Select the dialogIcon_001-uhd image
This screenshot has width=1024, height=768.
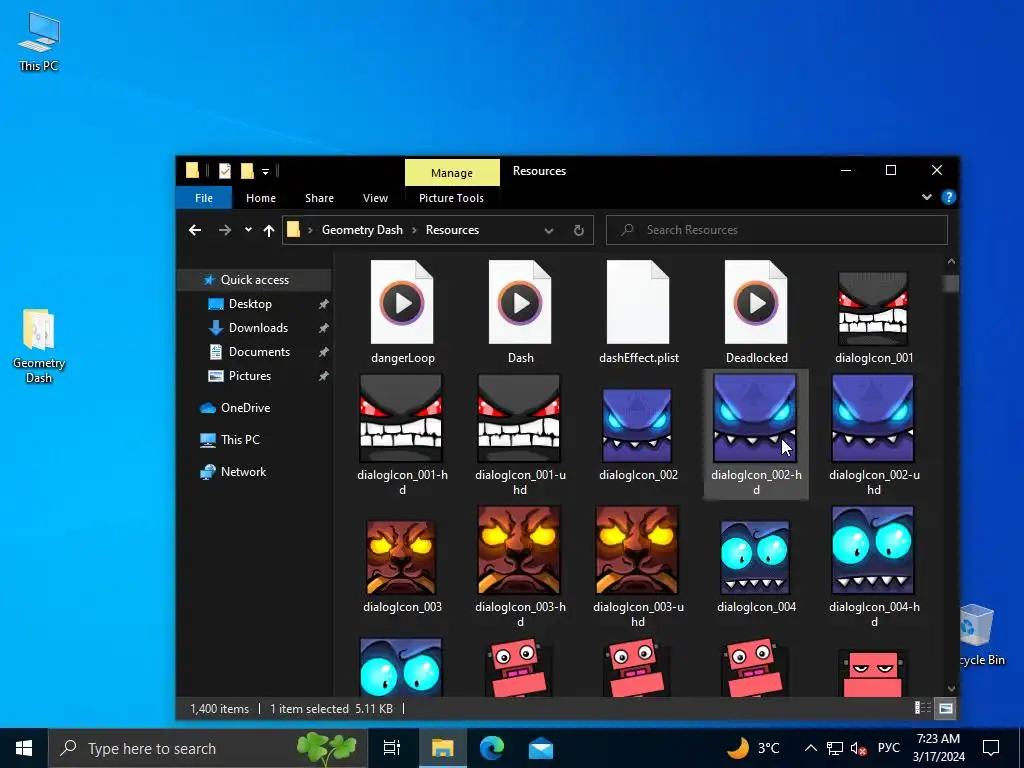coord(520,434)
